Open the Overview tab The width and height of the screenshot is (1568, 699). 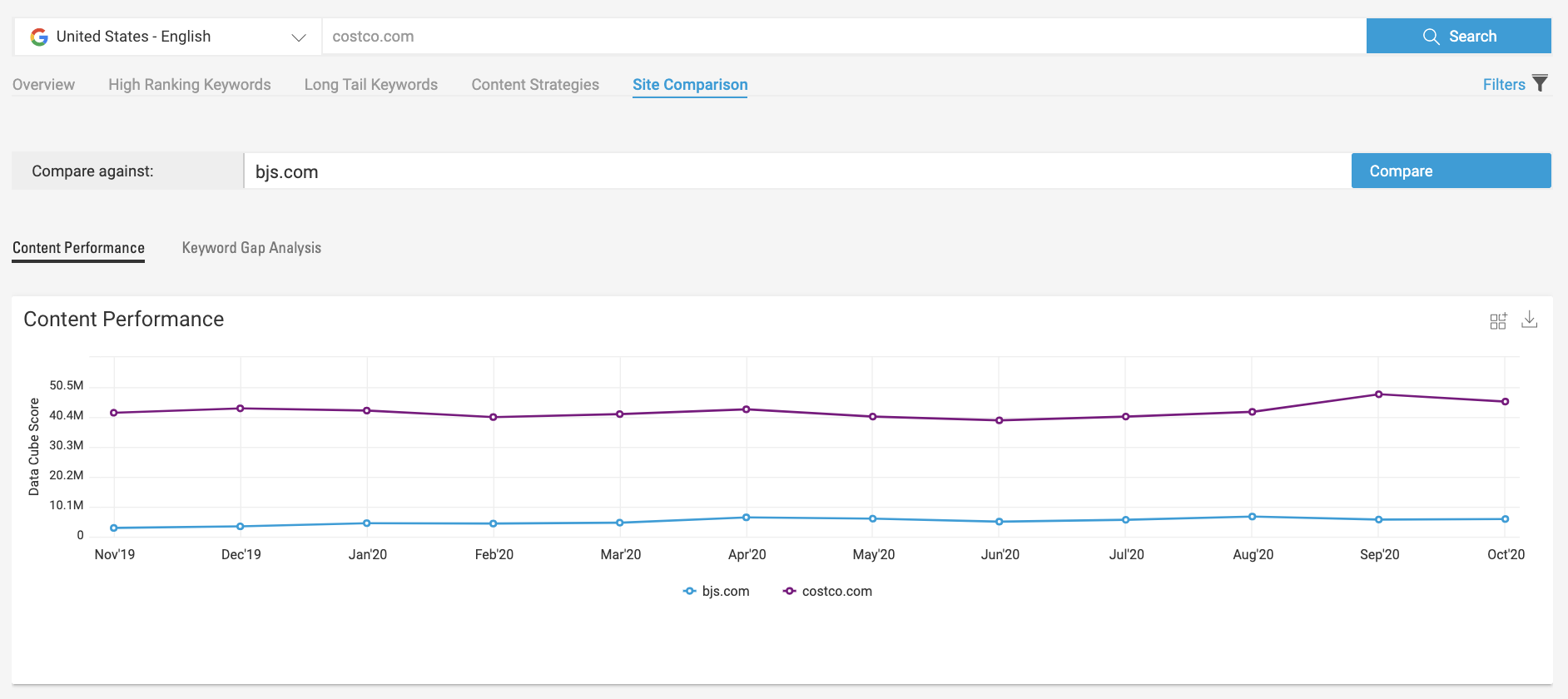click(43, 85)
